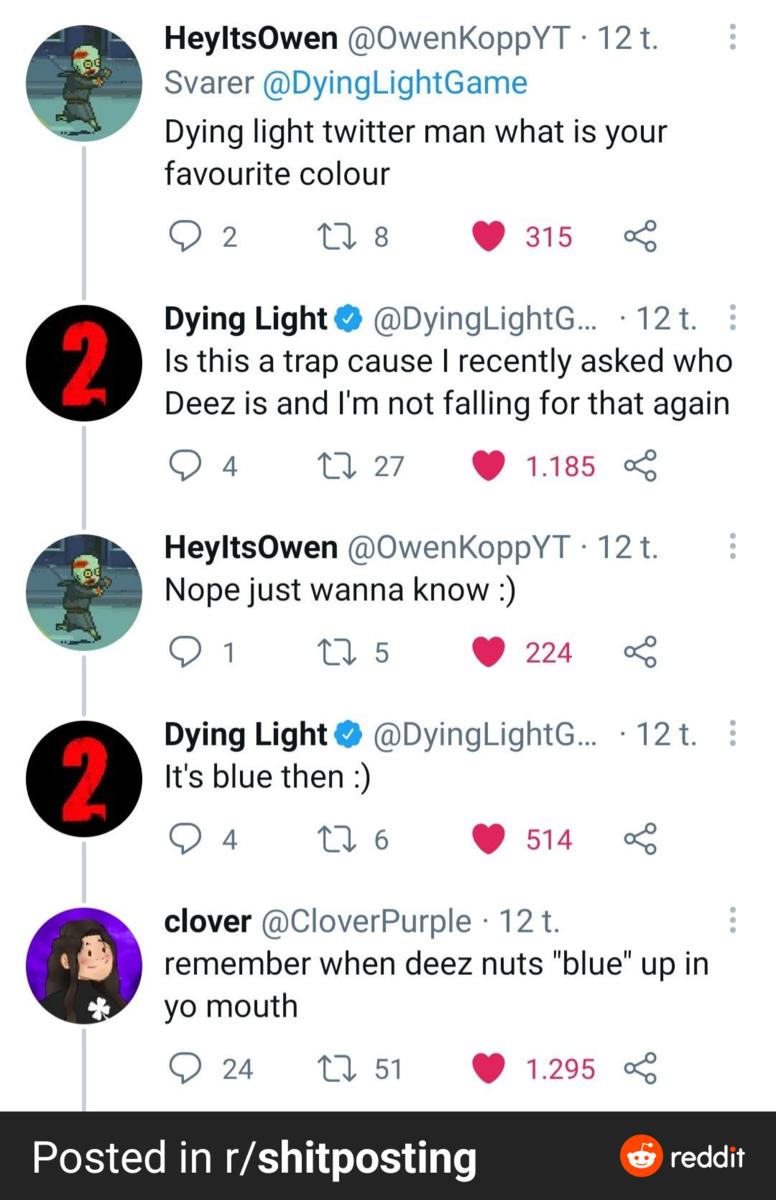Like HeyItsOwen's favourite colour tweet
776x1200 pixels.
[488, 237]
